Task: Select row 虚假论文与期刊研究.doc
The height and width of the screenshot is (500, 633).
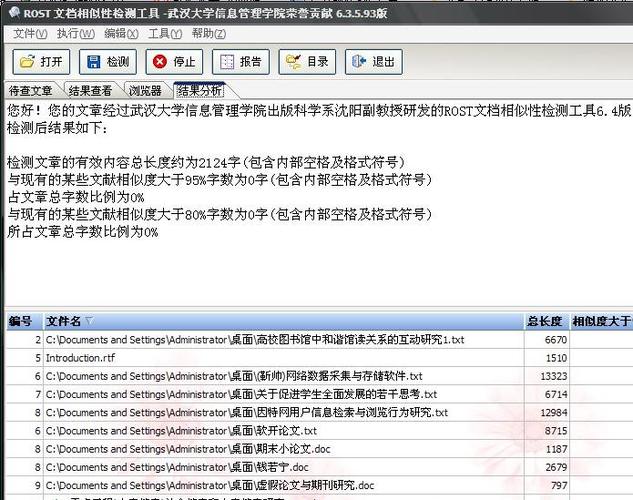Action: point(319,485)
